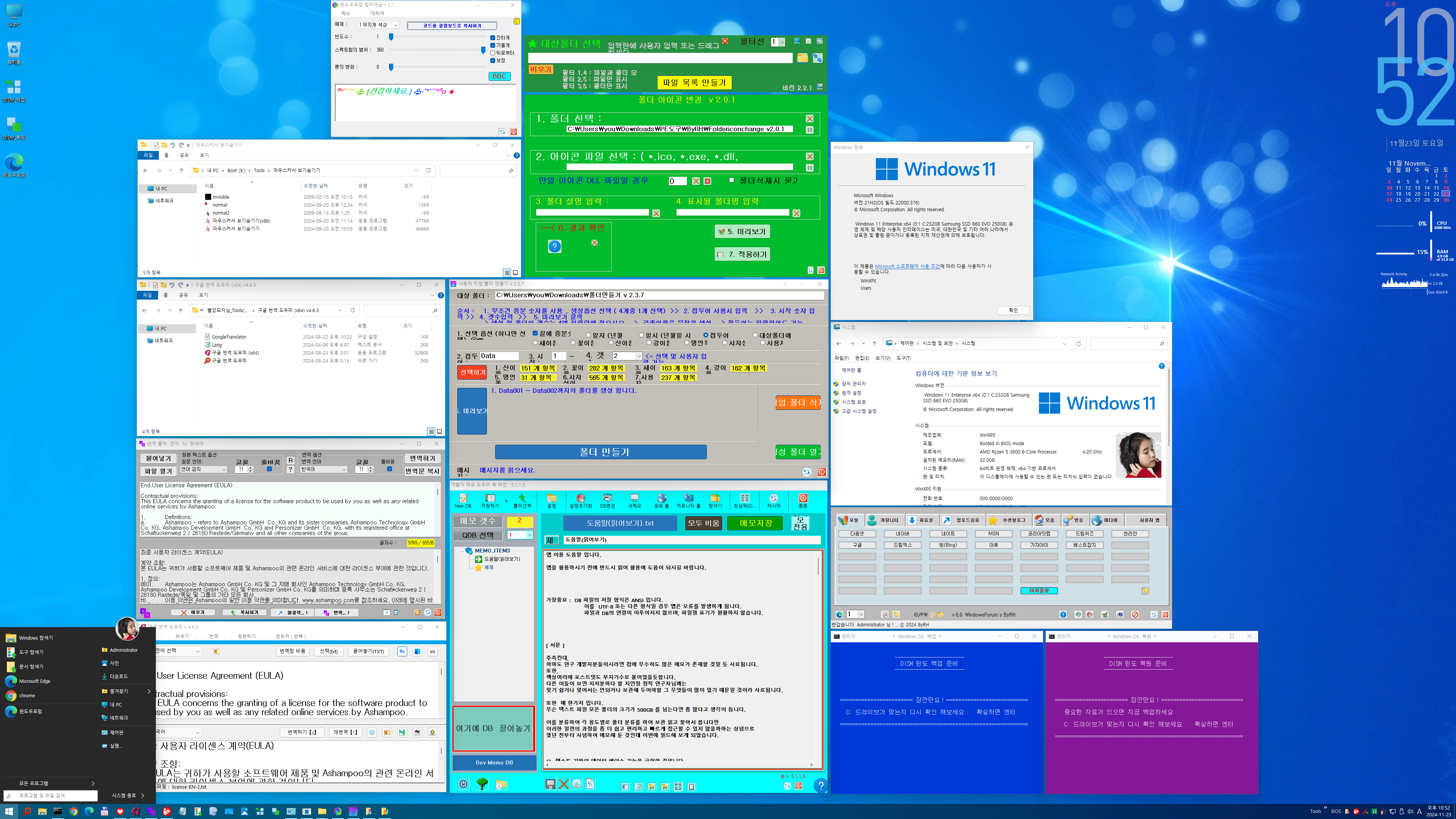This screenshot has width=1456, height=819.
Task: Click the Chrome icon in Windows taskbar
Action: pyautogui.click(x=74, y=811)
